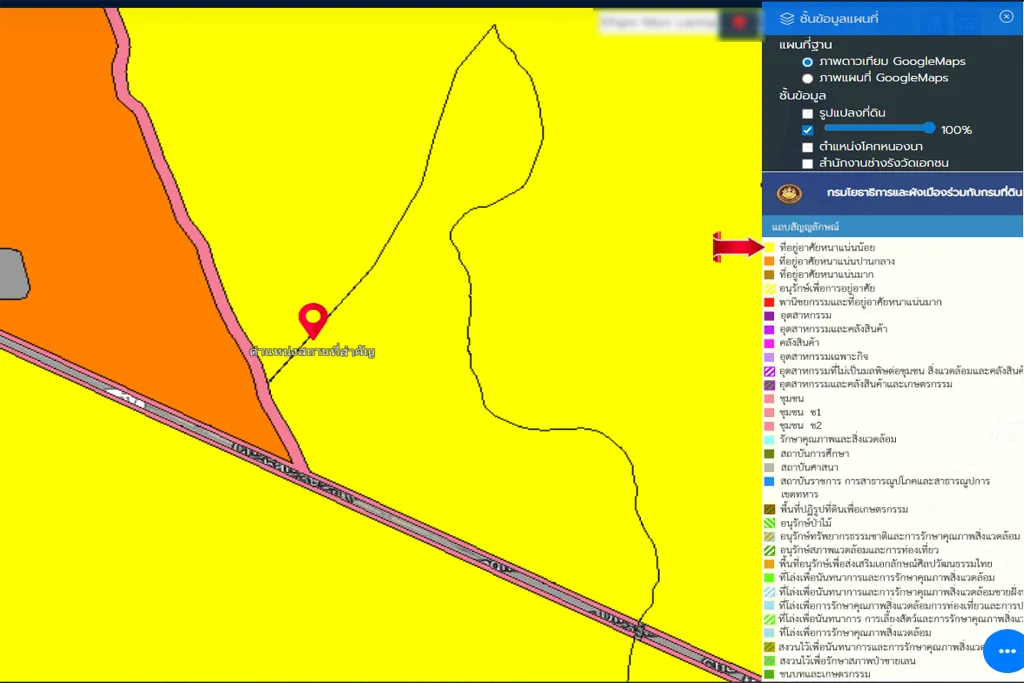1024x683 pixels.
Task: Click the red arrow pointing at the legend
Action: coord(738,247)
